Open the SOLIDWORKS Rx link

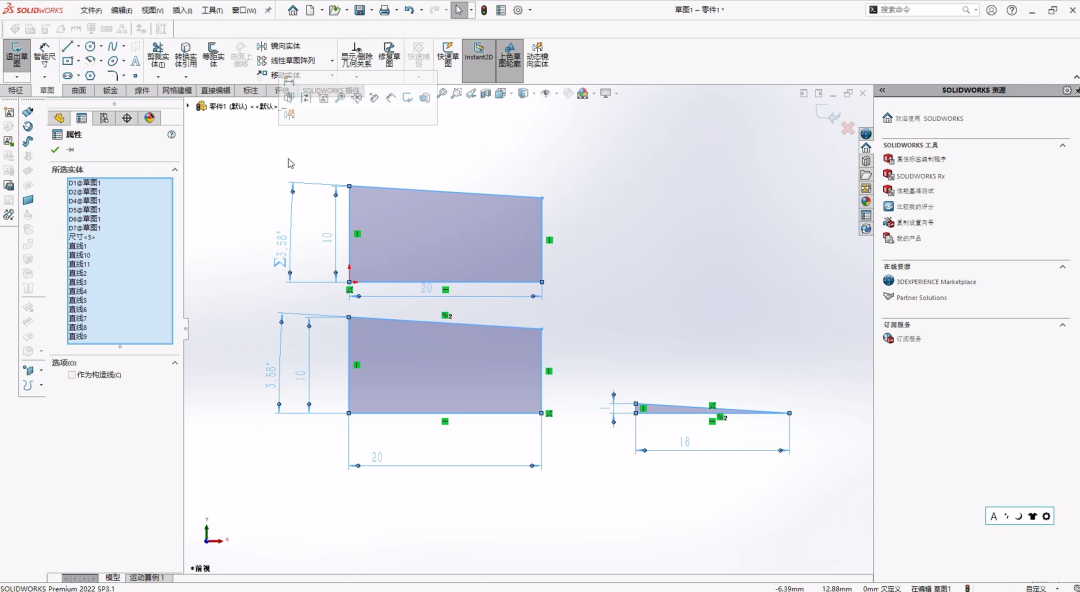pos(920,176)
